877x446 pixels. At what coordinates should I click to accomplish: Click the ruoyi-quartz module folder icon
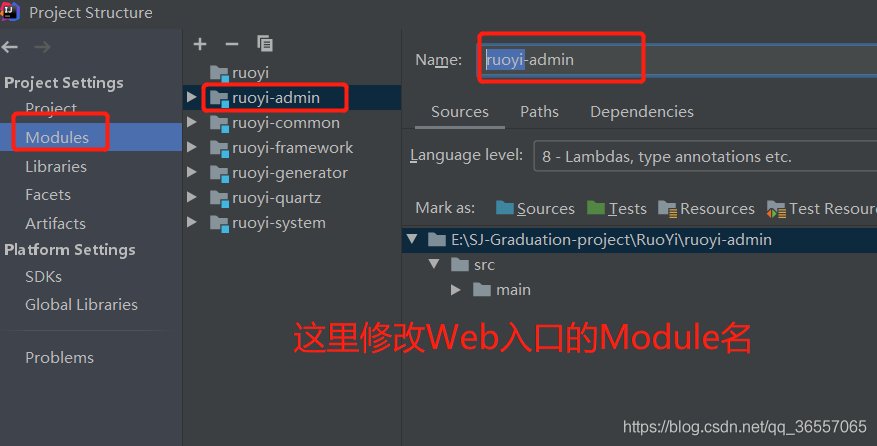click(219, 199)
